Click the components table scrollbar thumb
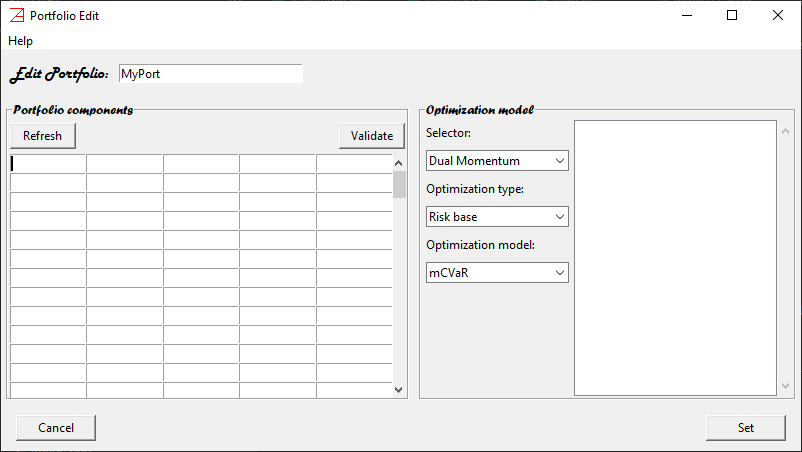 click(x=399, y=185)
